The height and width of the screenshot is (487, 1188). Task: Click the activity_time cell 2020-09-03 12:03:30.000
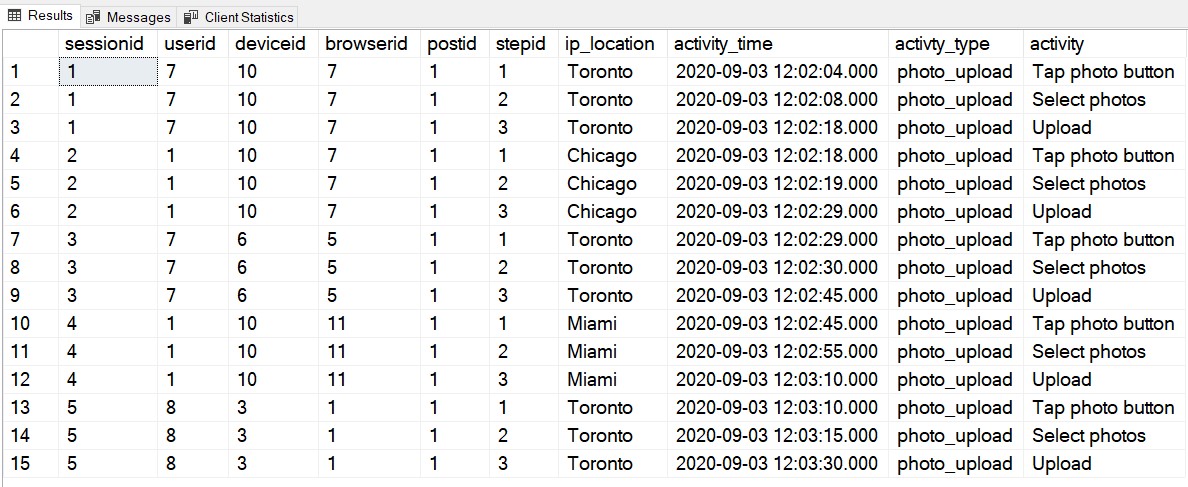click(x=776, y=464)
